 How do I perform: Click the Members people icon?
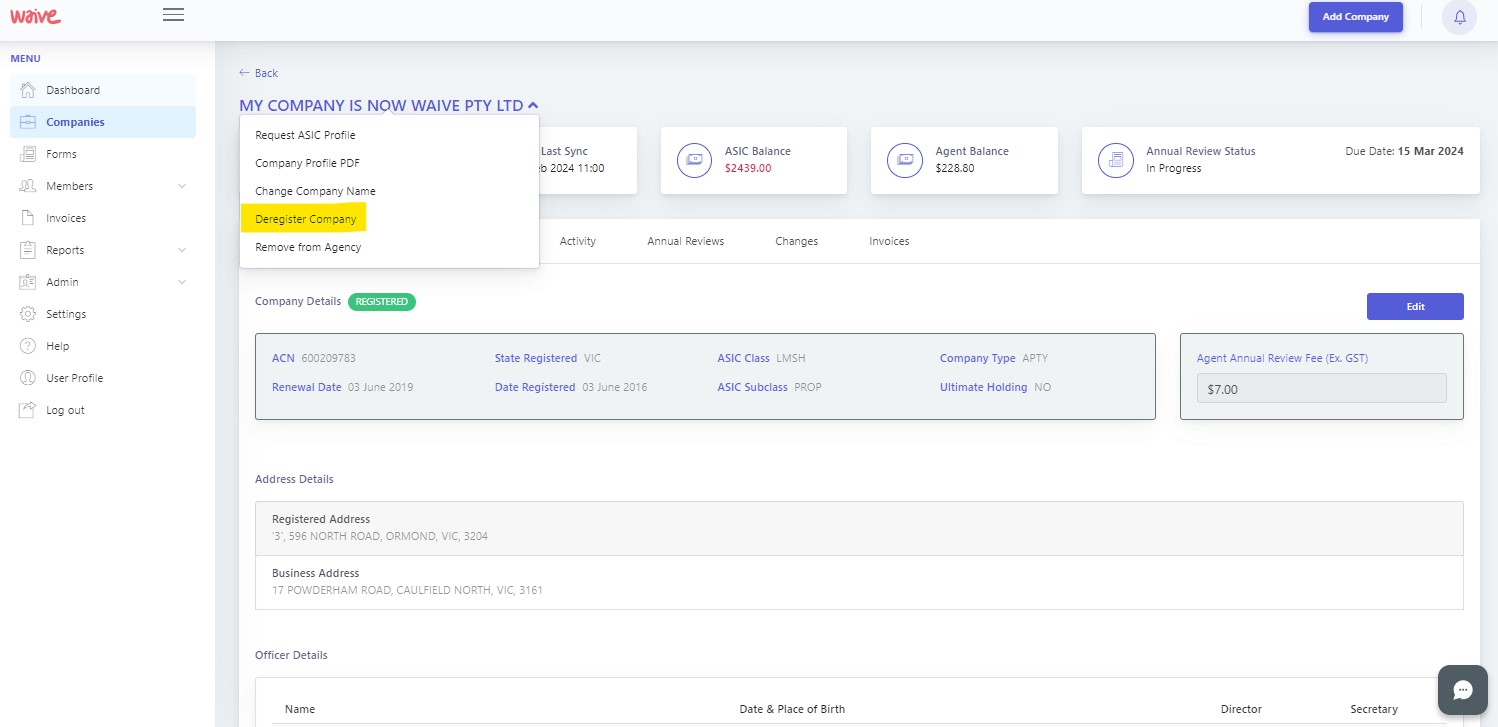coord(28,186)
